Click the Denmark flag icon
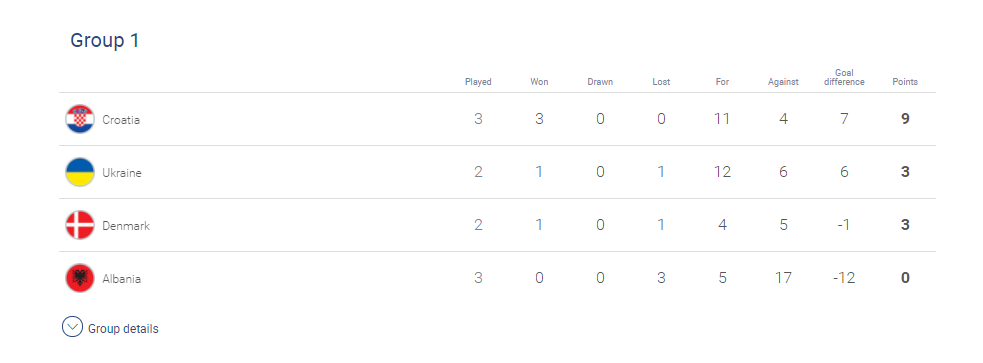983x363 pixels. 80,225
